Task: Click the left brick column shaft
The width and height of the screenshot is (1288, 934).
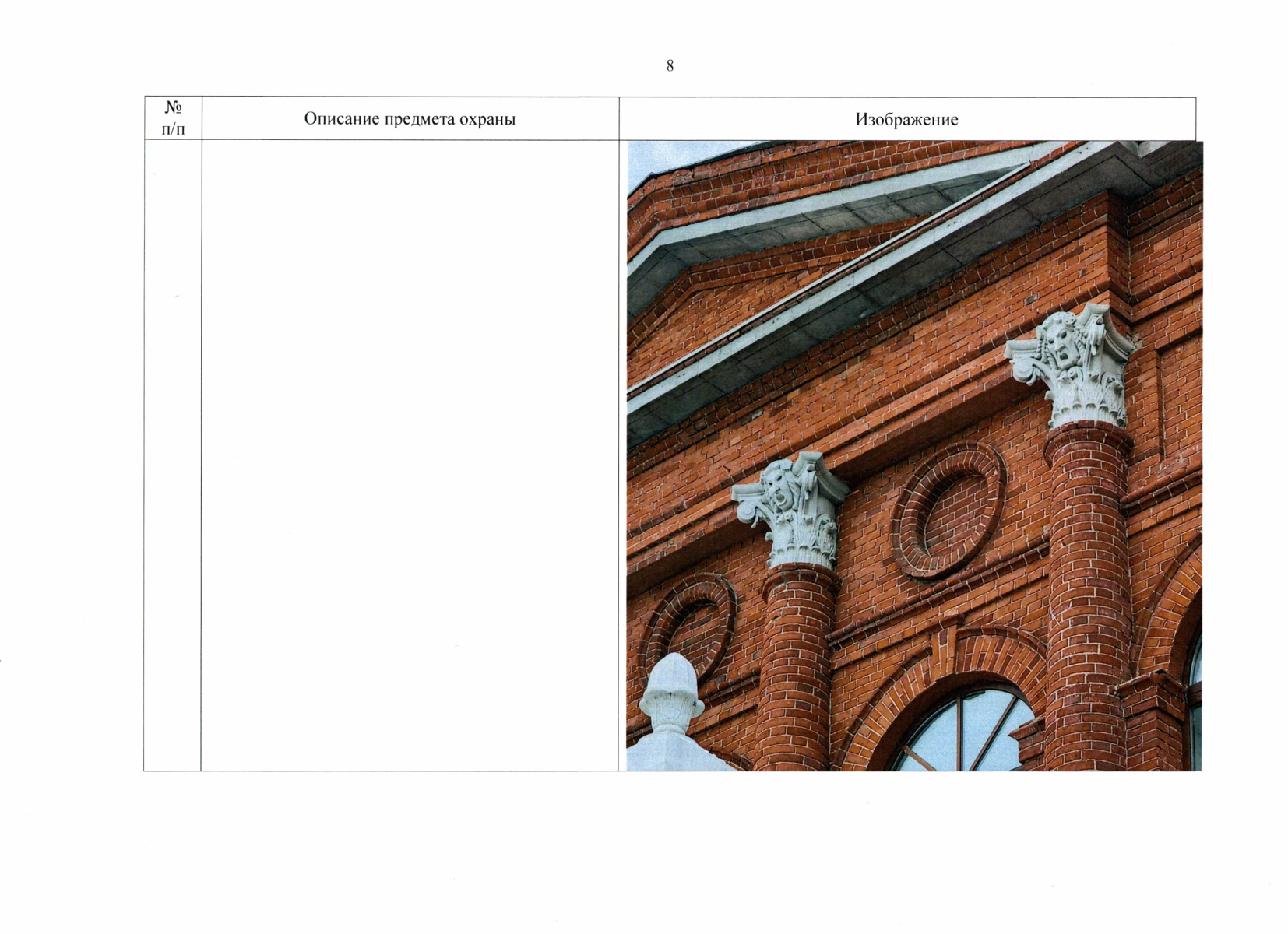Action: click(796, 669)
